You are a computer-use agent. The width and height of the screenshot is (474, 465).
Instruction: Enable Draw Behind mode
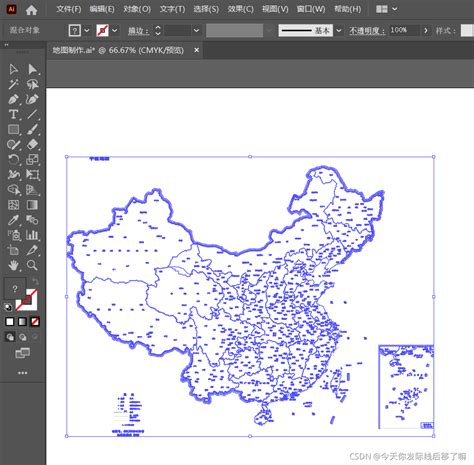pos(22,337)
